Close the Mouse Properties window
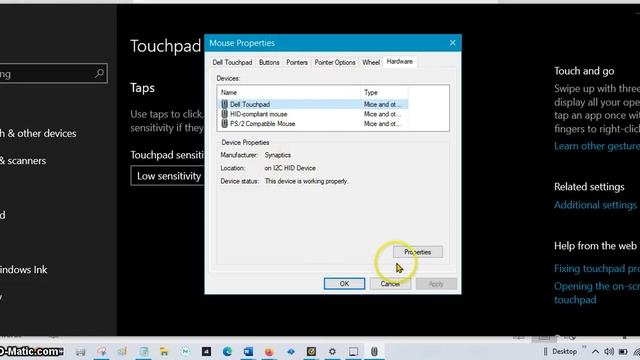This screenshot has width=640, height=360. point(452,43)
